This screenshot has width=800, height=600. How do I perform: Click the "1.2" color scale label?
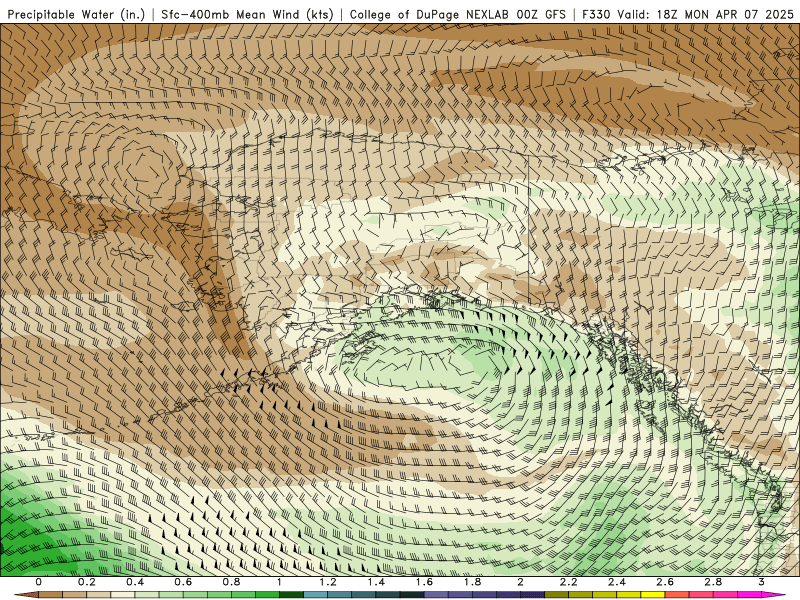click(328, 582)
